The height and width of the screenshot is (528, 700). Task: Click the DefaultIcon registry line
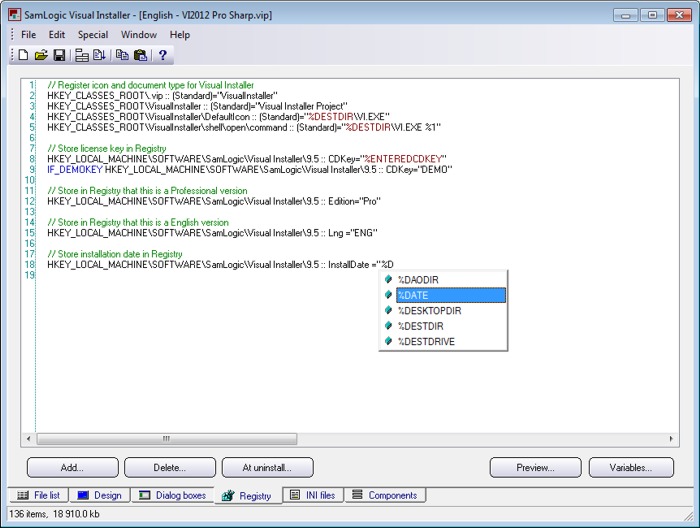click(x=218, y=117)
